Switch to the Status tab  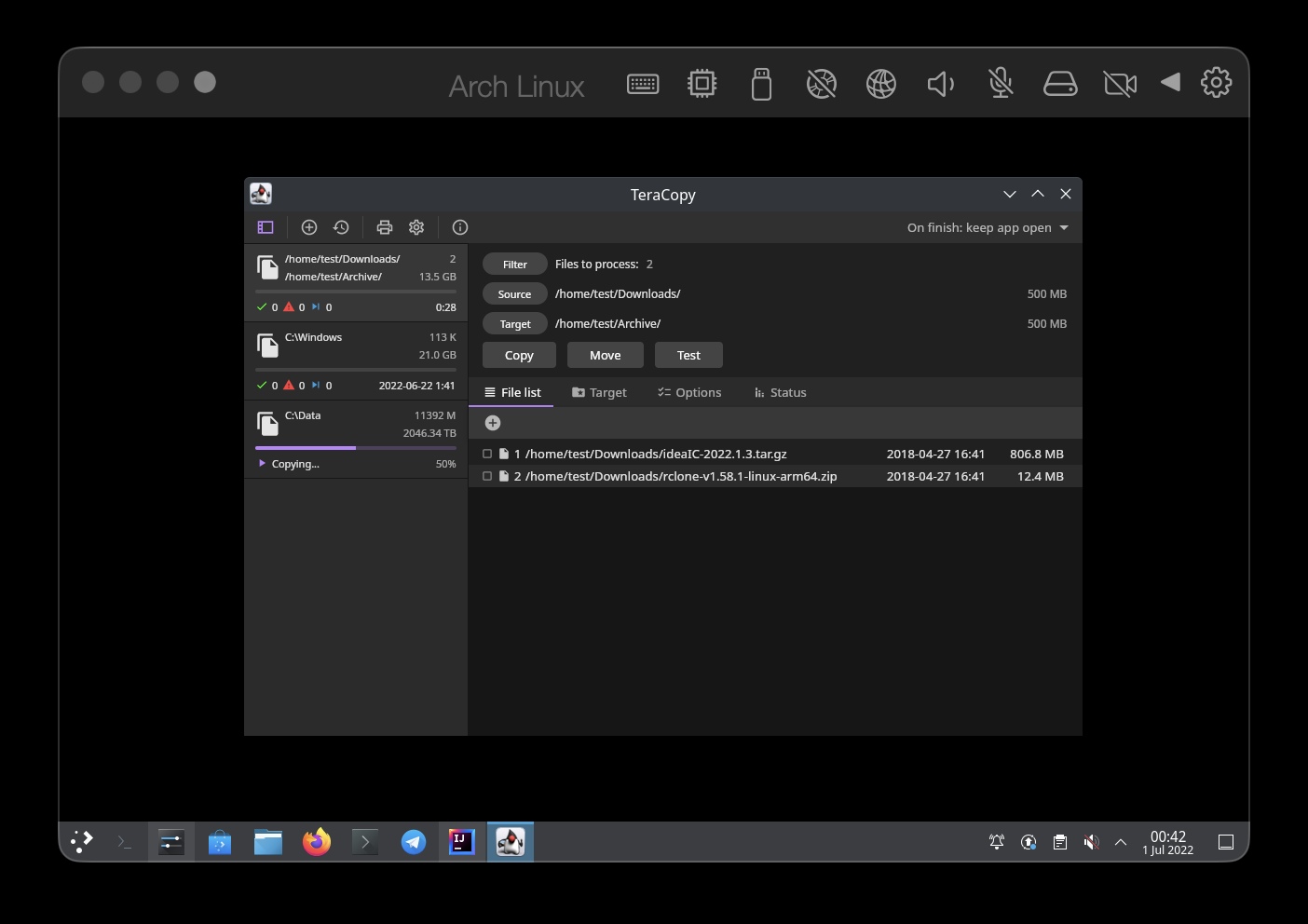781,392
